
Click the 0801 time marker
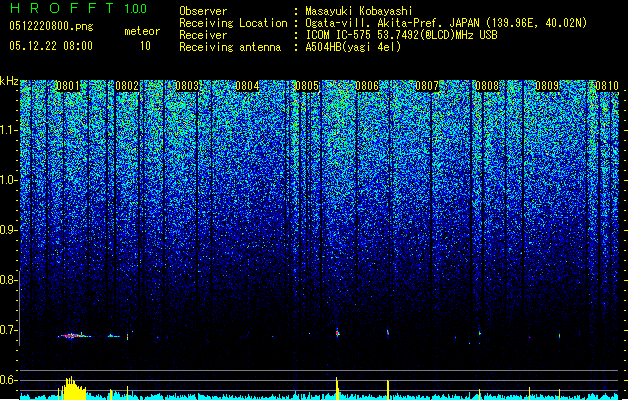[67, 86]
